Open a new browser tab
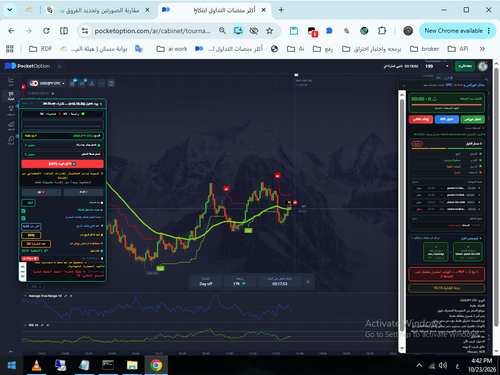This screenshot has width=500, height=375. coord(281,10)
